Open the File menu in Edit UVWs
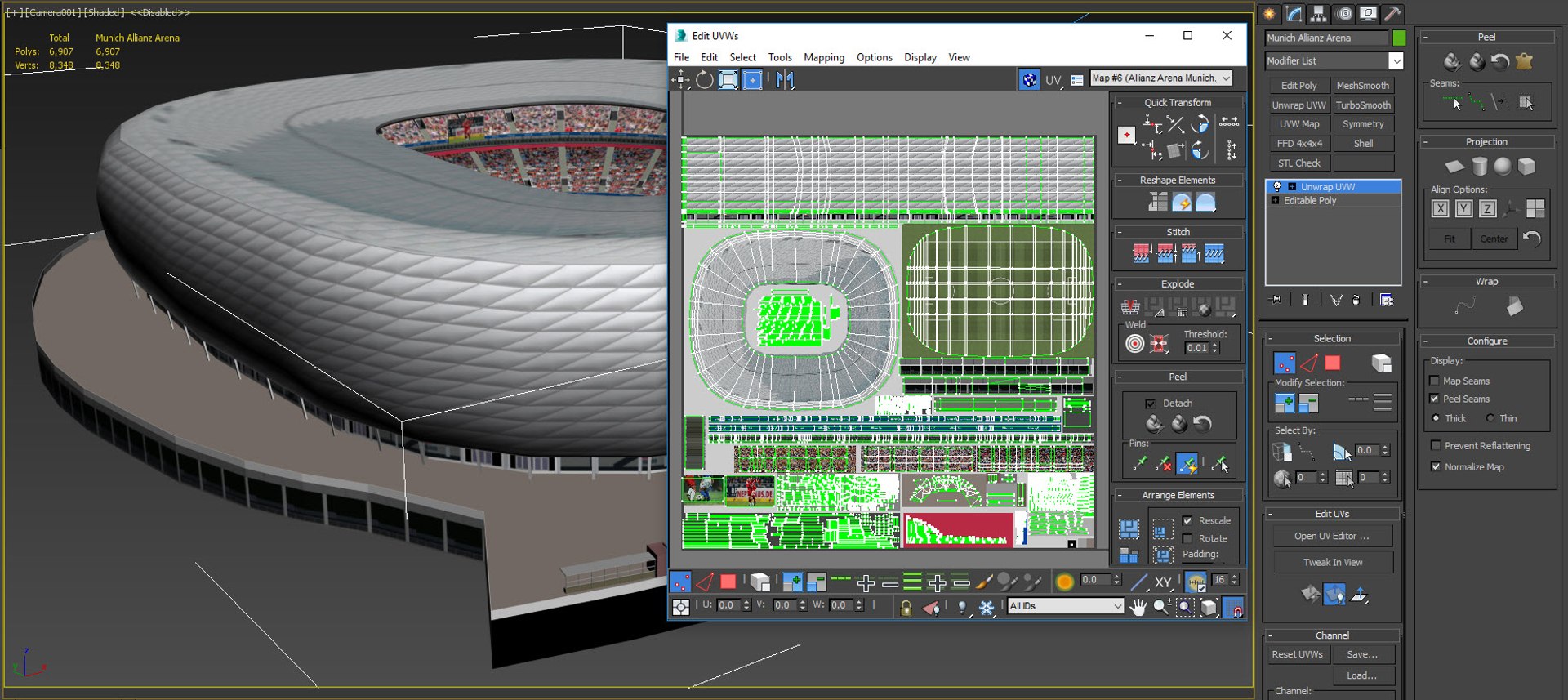The image size is (1568, 700). coord(681,57)
